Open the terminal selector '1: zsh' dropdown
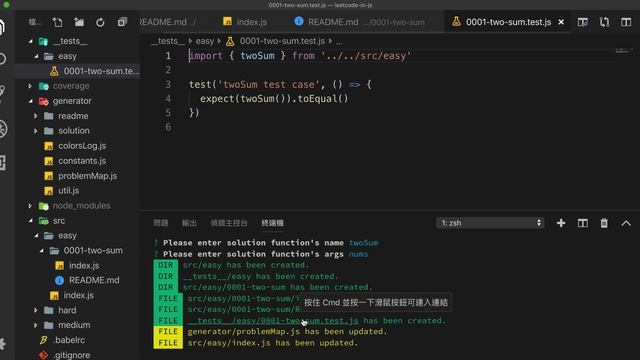The width and height of the screenshot is (640, 360). [490, 223]
